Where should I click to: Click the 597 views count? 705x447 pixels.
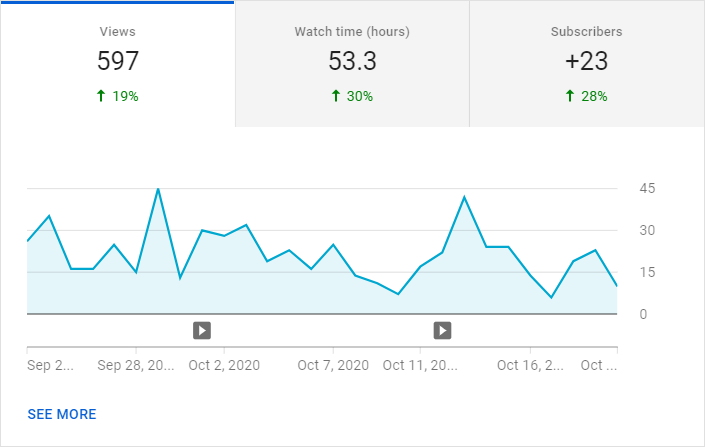click(118, 61)
